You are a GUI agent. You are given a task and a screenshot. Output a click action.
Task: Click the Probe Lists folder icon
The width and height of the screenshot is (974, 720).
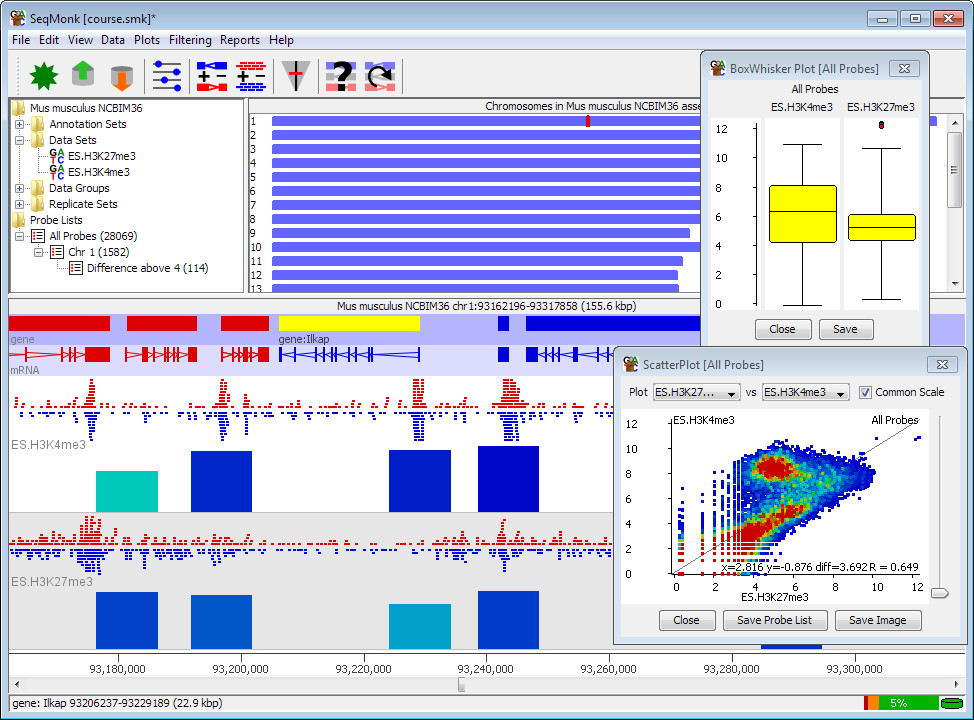click(19, 220)
